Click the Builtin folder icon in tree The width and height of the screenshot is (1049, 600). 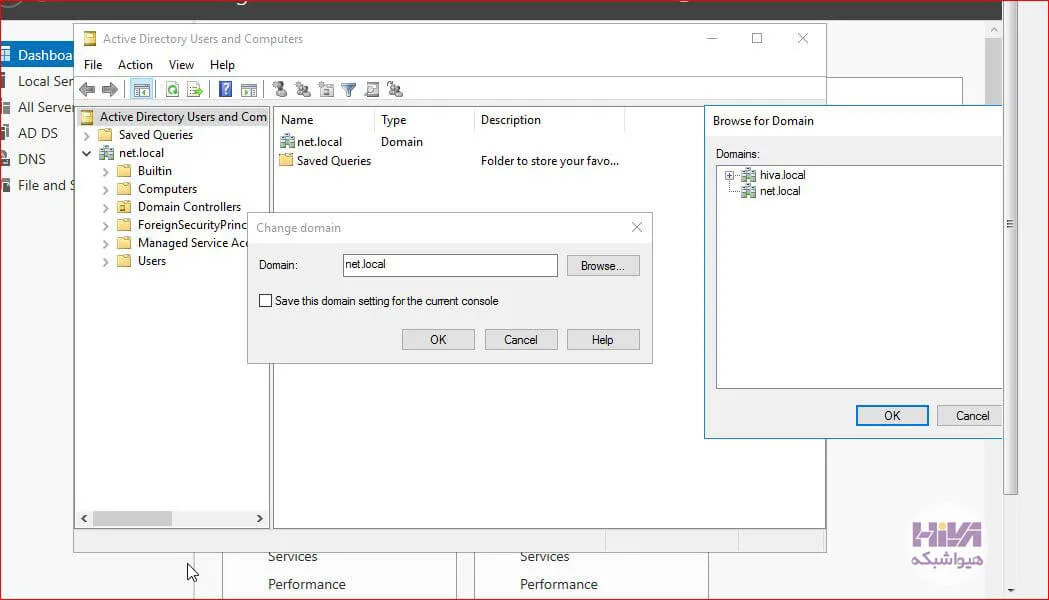click(x=124, y=171)
